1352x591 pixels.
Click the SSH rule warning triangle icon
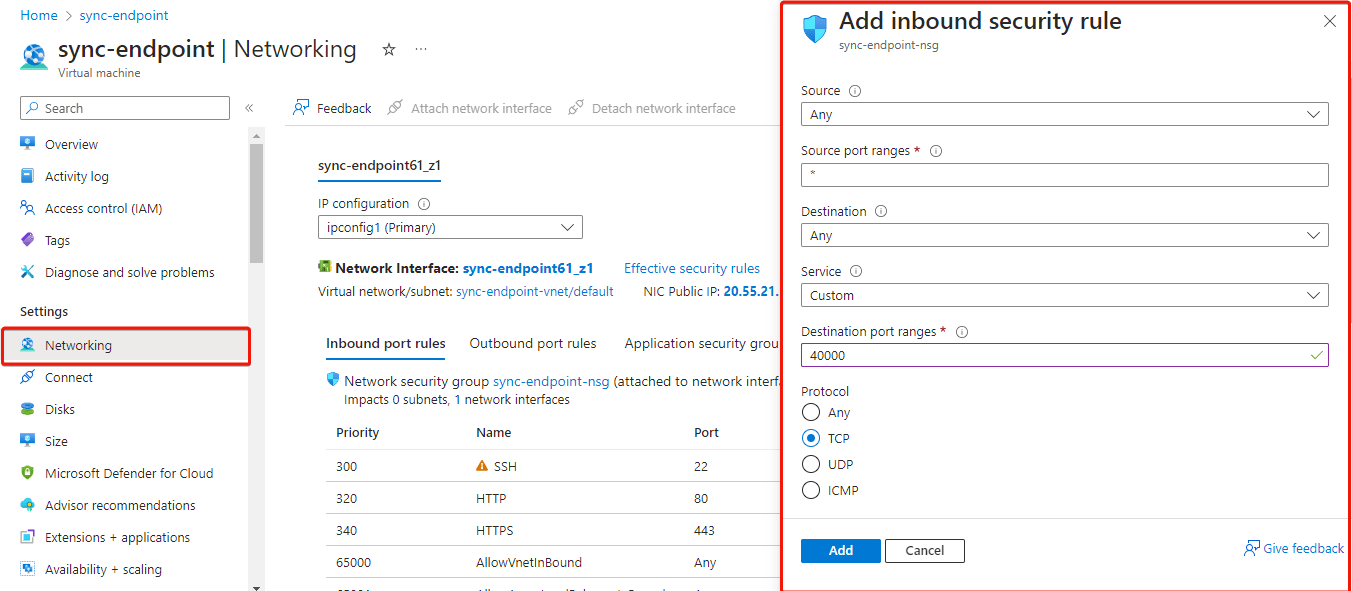pyautogui.click(x=483, y=466)
